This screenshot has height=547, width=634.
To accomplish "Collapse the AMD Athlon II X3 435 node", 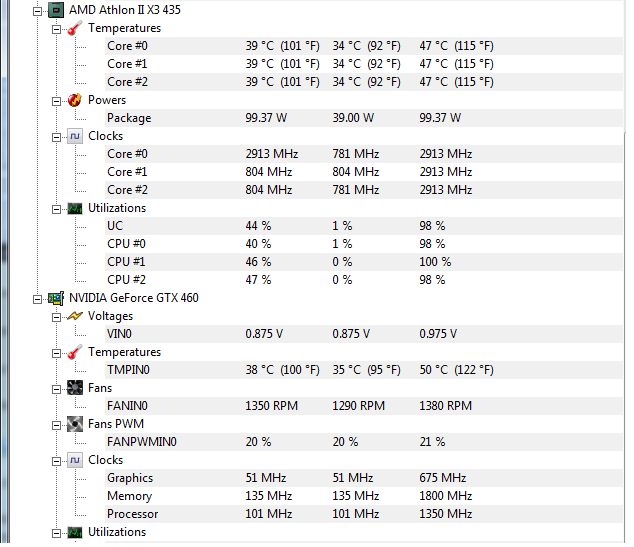I will [x=38, y=10].
